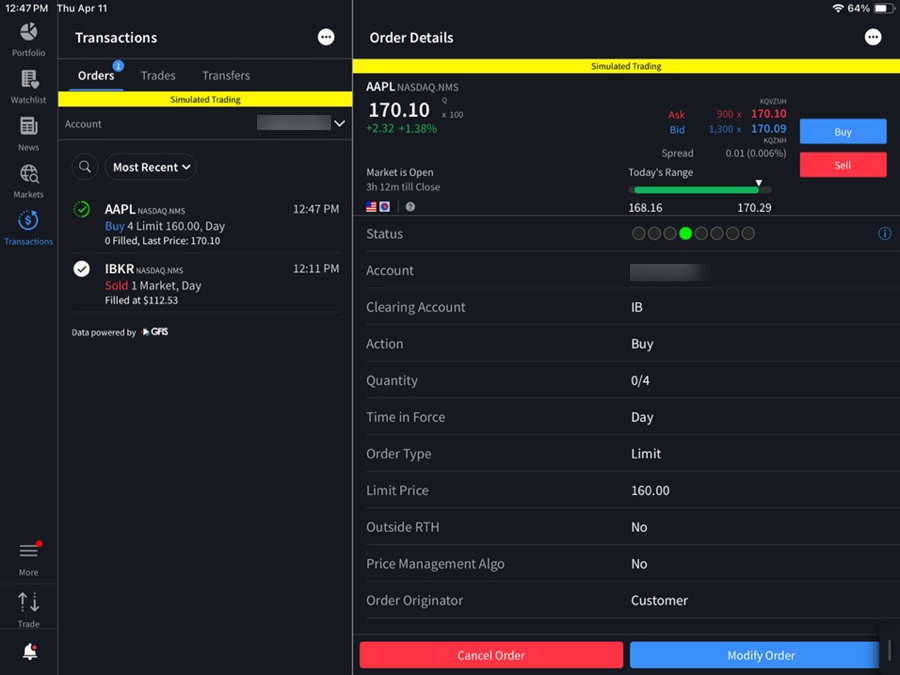This screenshot has width=900, height=675.
Task: Open the Portfolio section in the sidebar
Action: point(28,39)
